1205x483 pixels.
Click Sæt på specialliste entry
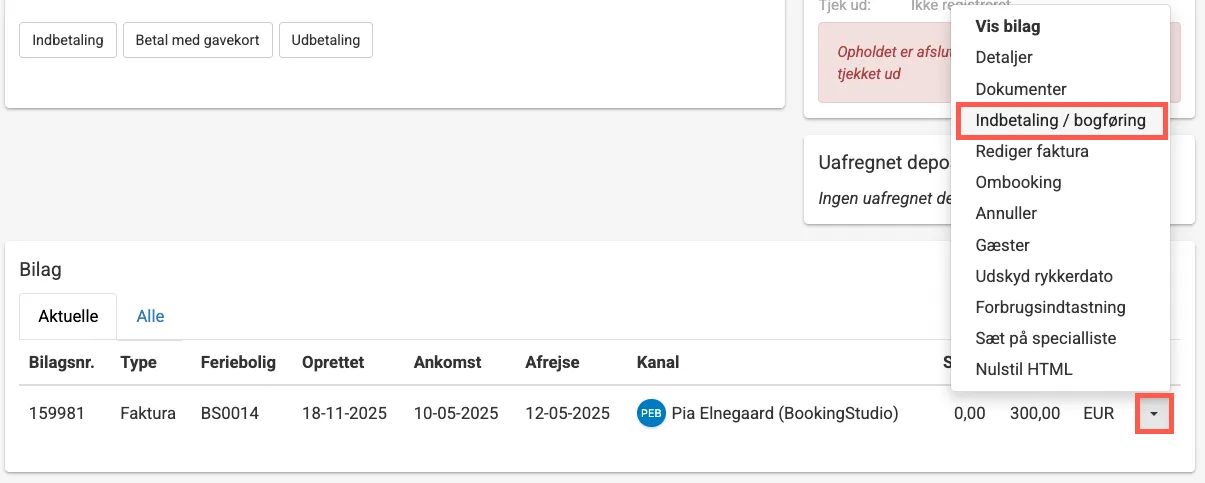[1045, 338]
